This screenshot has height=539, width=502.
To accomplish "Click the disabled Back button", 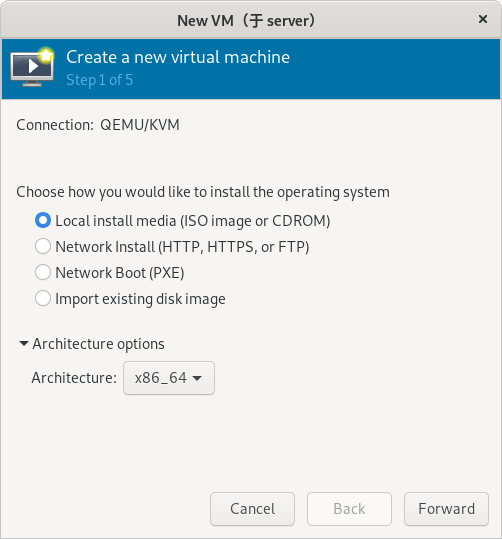I will [x=349, y=509].
